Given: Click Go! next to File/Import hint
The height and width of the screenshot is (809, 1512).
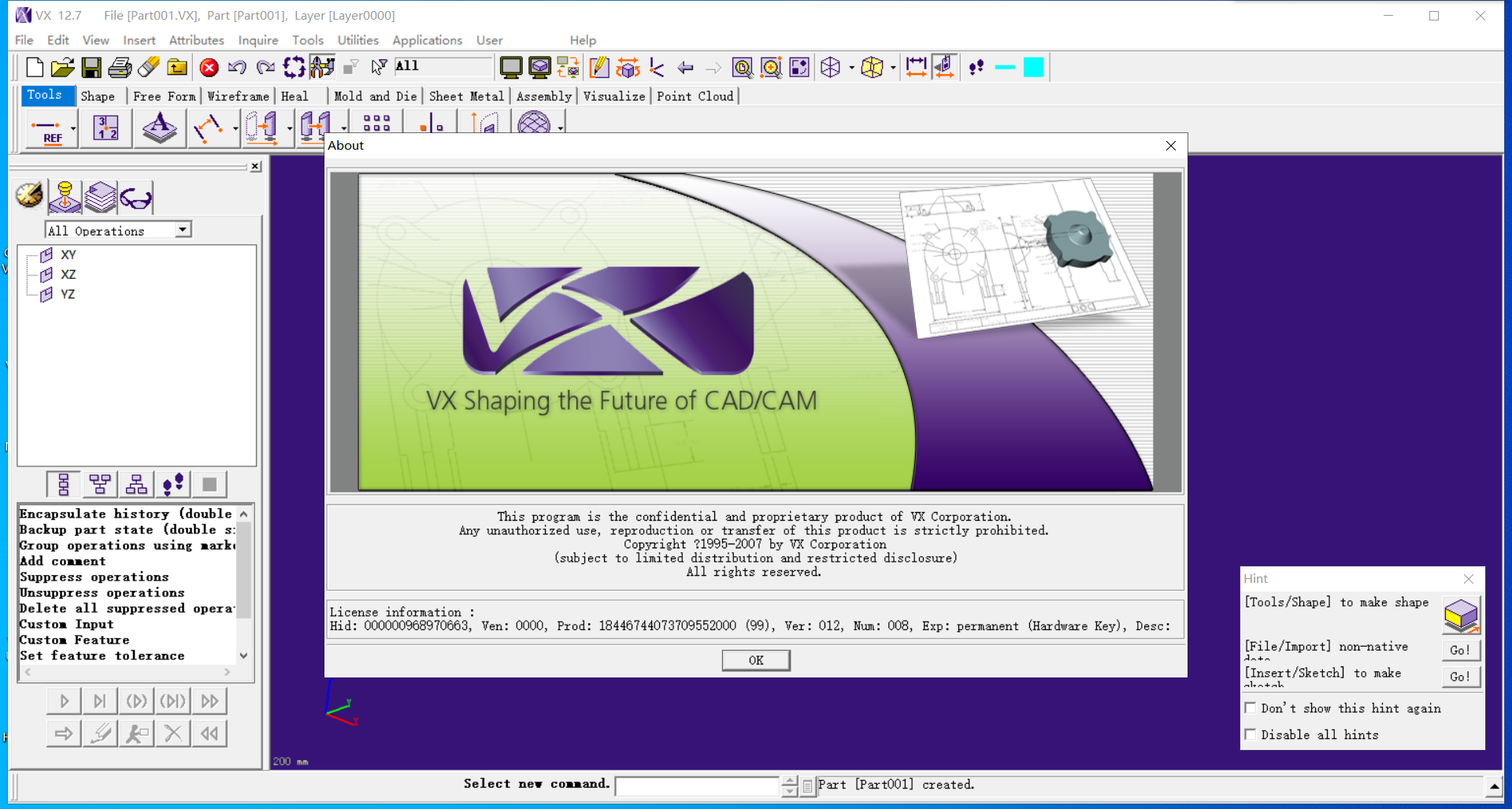Looking at the screenshot, I should click(x=1459, y=650).
